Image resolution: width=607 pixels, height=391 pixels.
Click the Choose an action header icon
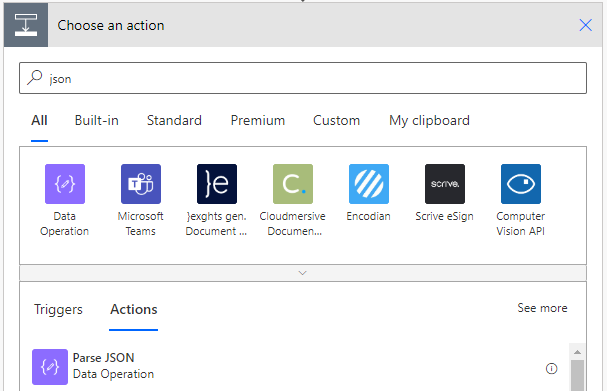[26, 25]
